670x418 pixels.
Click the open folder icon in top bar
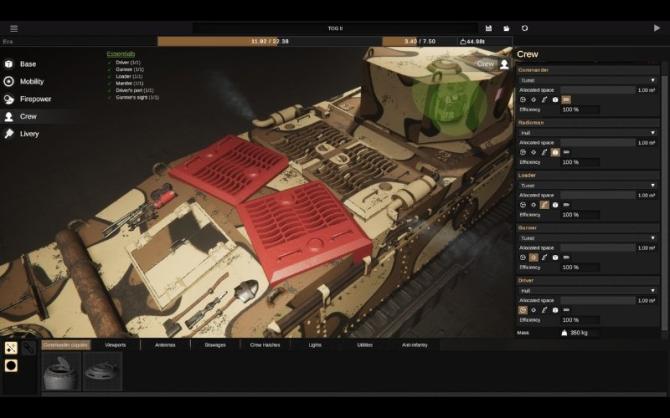507,28
